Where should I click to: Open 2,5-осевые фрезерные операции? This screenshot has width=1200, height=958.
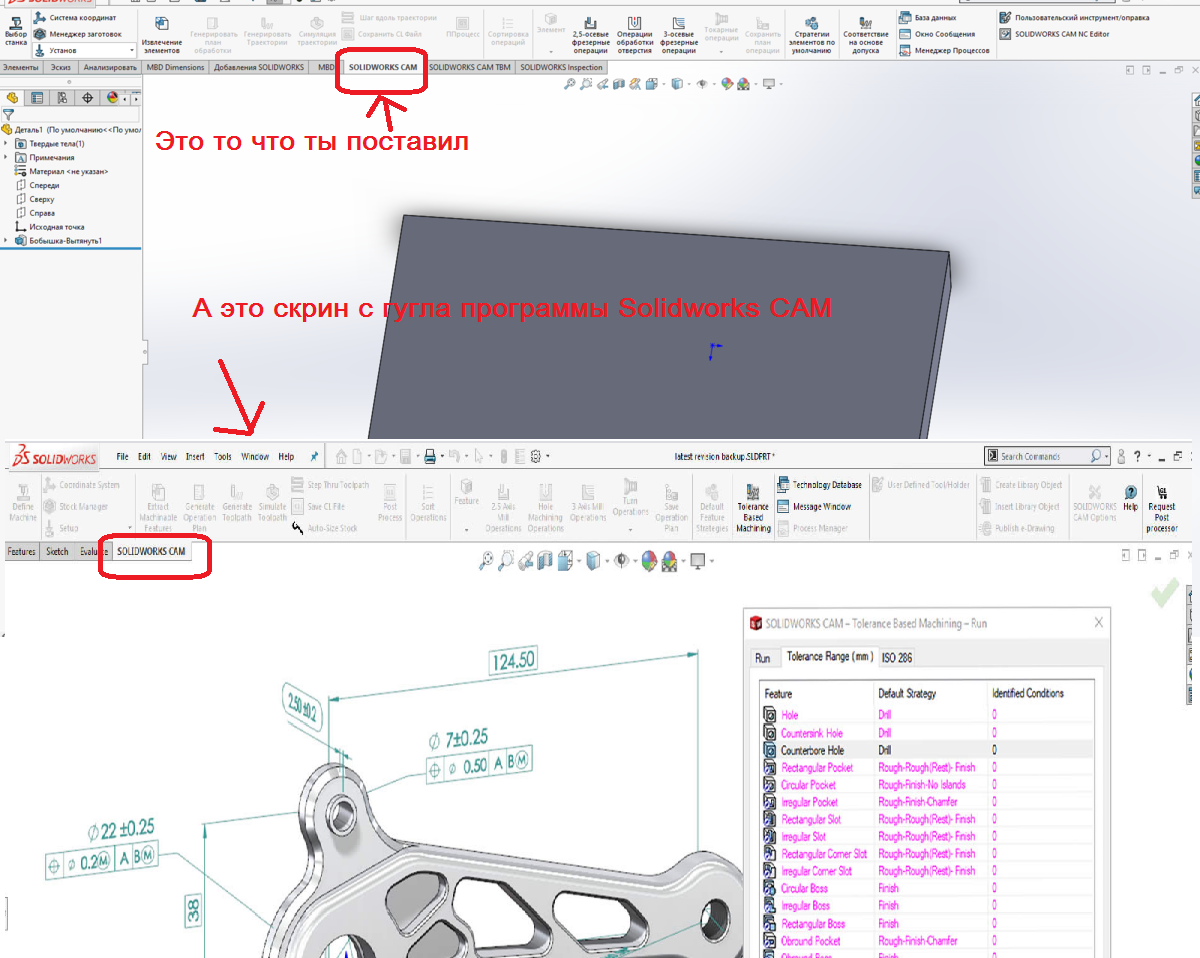(591, 34)
